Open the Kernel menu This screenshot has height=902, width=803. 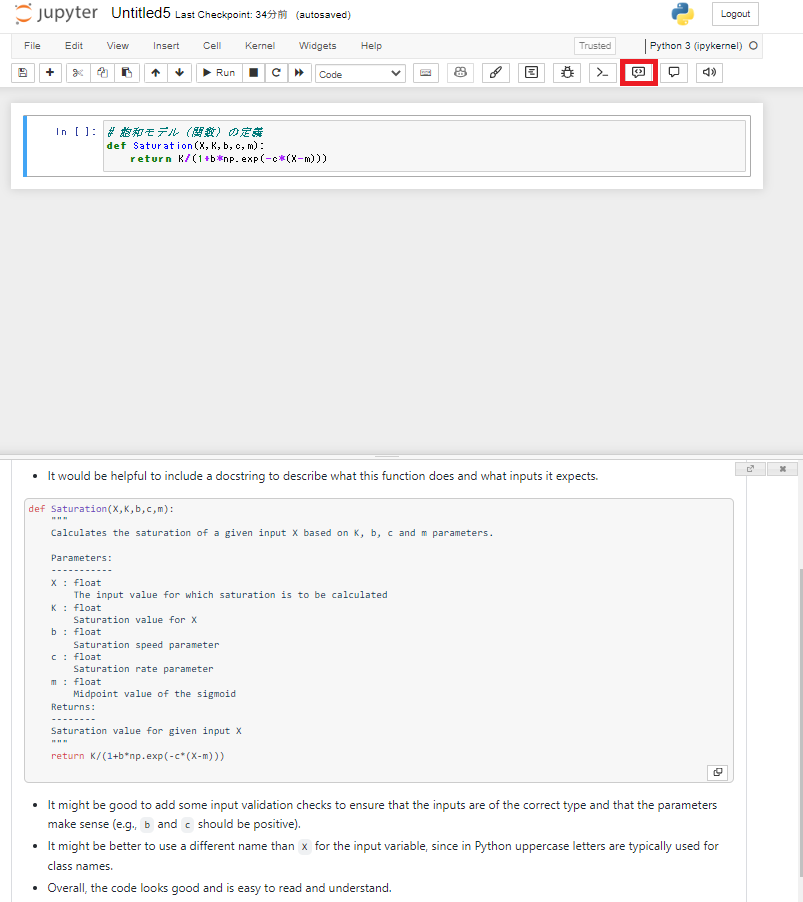pos(259,46)
